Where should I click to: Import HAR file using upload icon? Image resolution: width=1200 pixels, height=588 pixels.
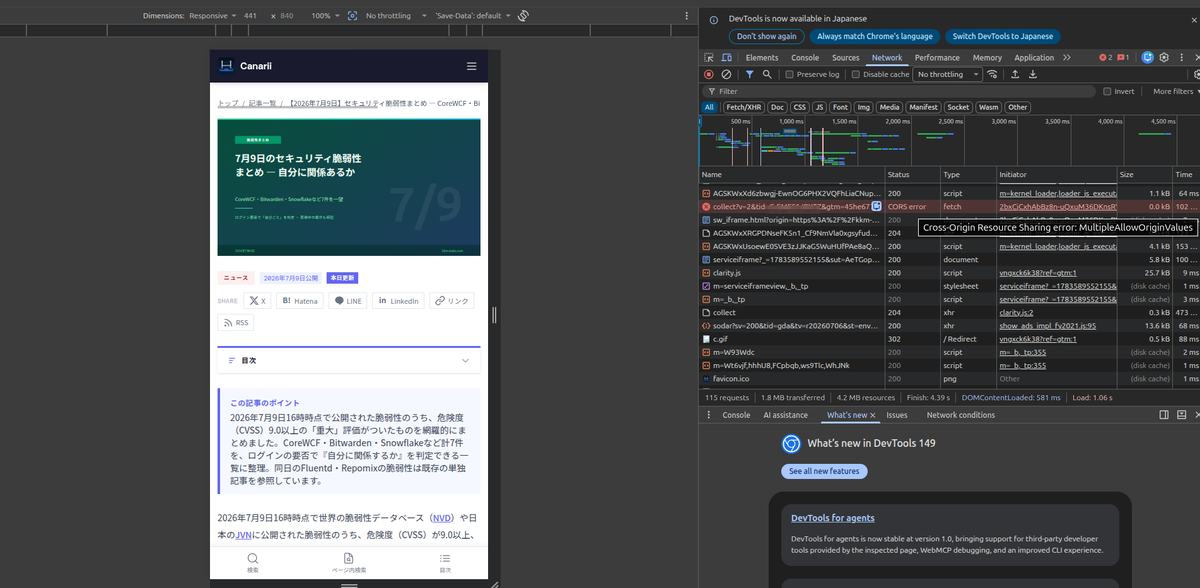(x=1015, y=74)
